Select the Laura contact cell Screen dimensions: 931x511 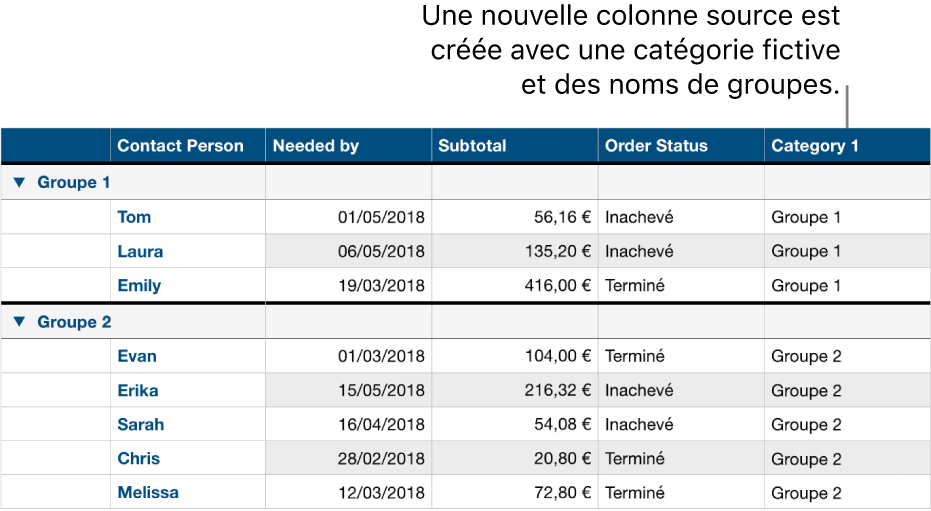click(x=140, y=252)
